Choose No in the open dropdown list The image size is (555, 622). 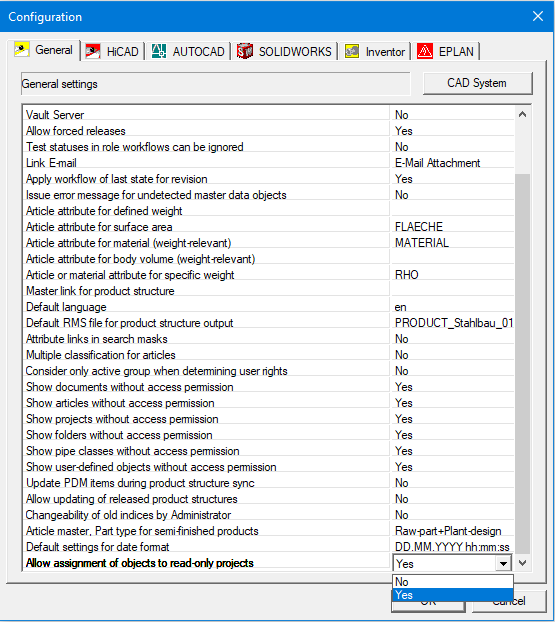coord(453,582)
